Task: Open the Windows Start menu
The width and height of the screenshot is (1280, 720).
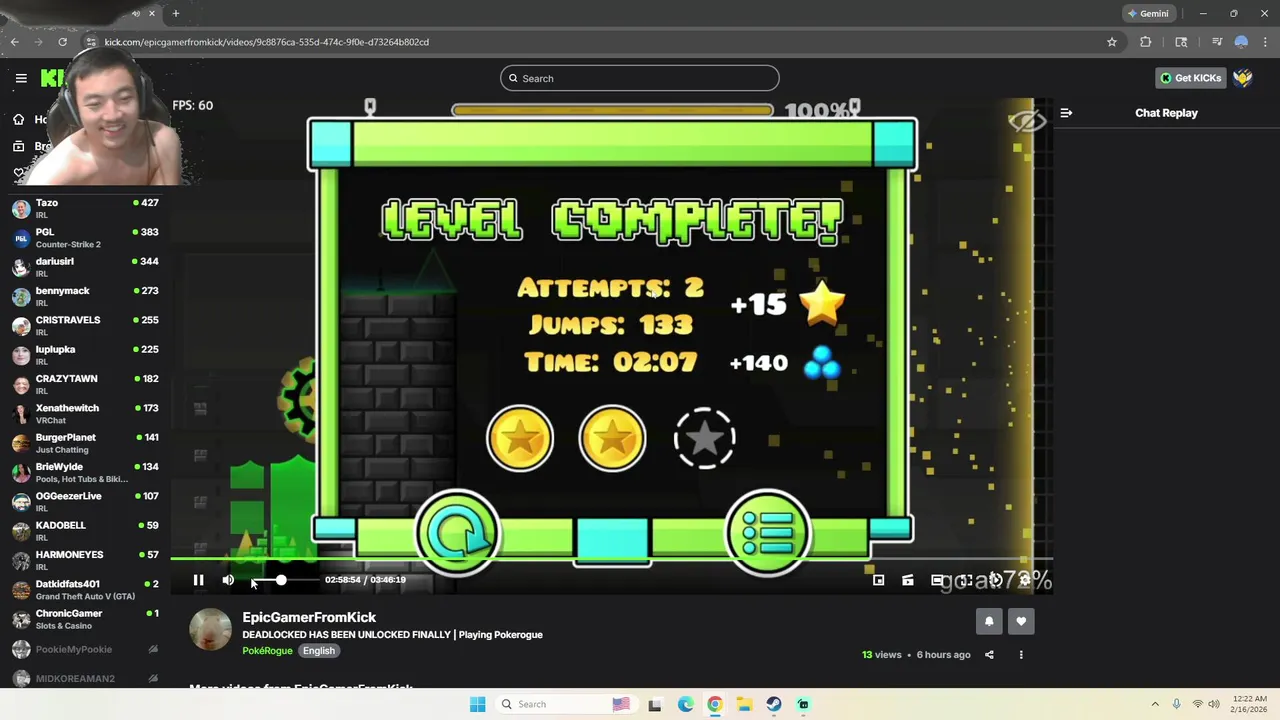Action: click(x=477, y=704)
